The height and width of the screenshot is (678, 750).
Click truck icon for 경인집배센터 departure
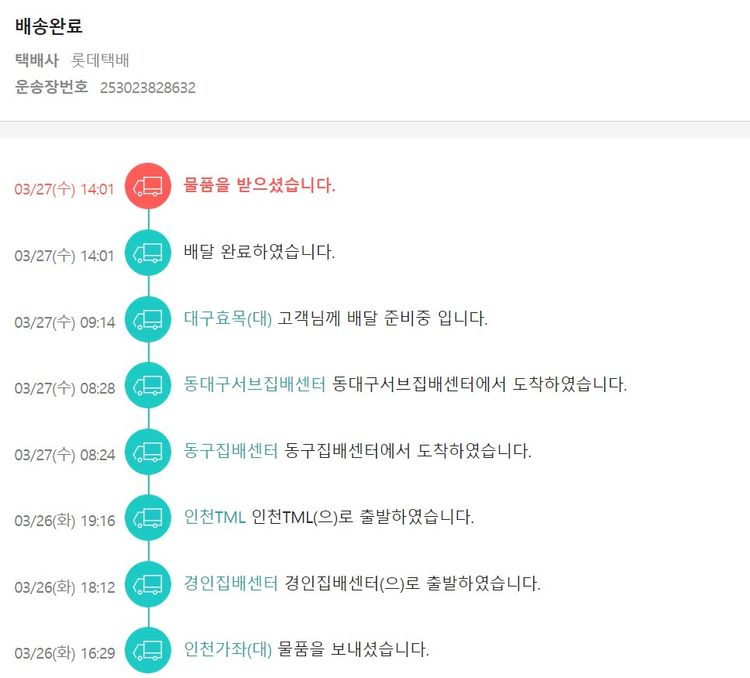click(148, 583)
